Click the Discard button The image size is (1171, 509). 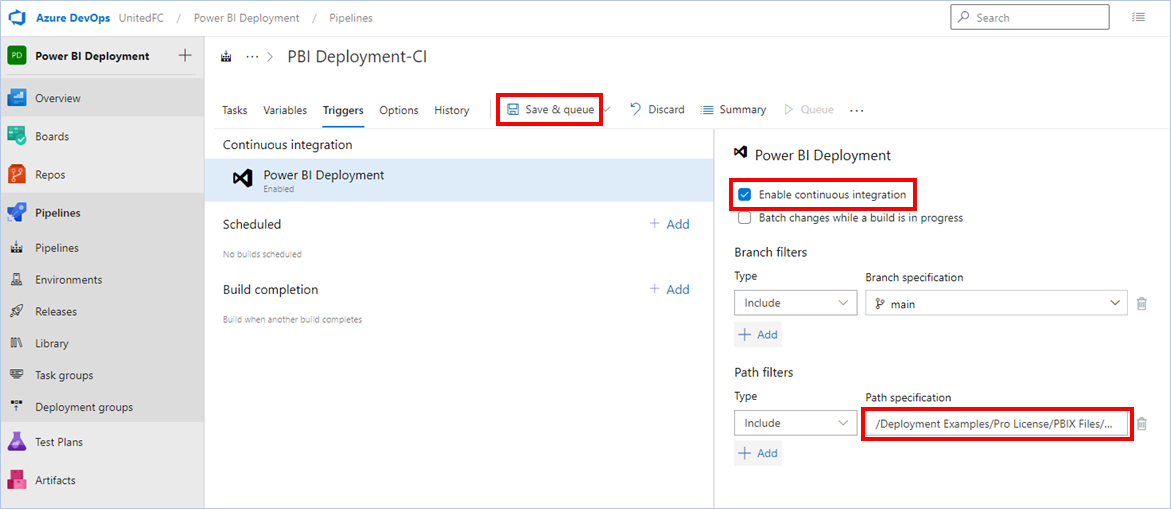point(657,110)
